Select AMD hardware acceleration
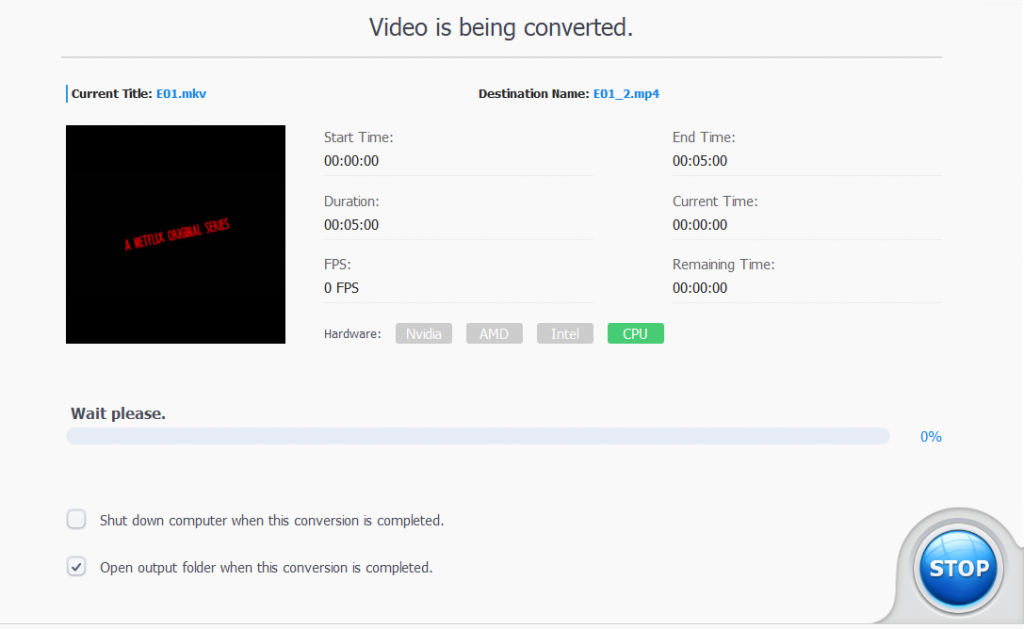The image size is (1024, 629). (x=494, y=334)
